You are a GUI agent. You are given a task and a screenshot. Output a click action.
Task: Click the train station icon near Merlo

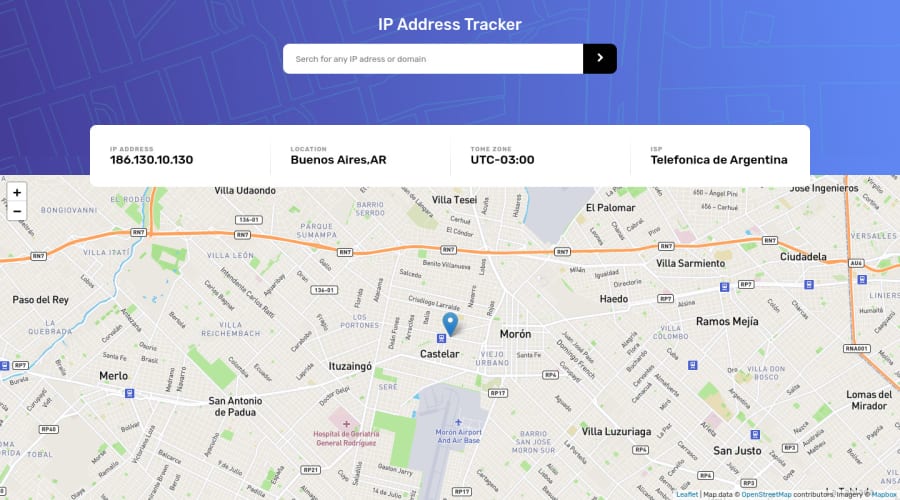coord(130,393)
